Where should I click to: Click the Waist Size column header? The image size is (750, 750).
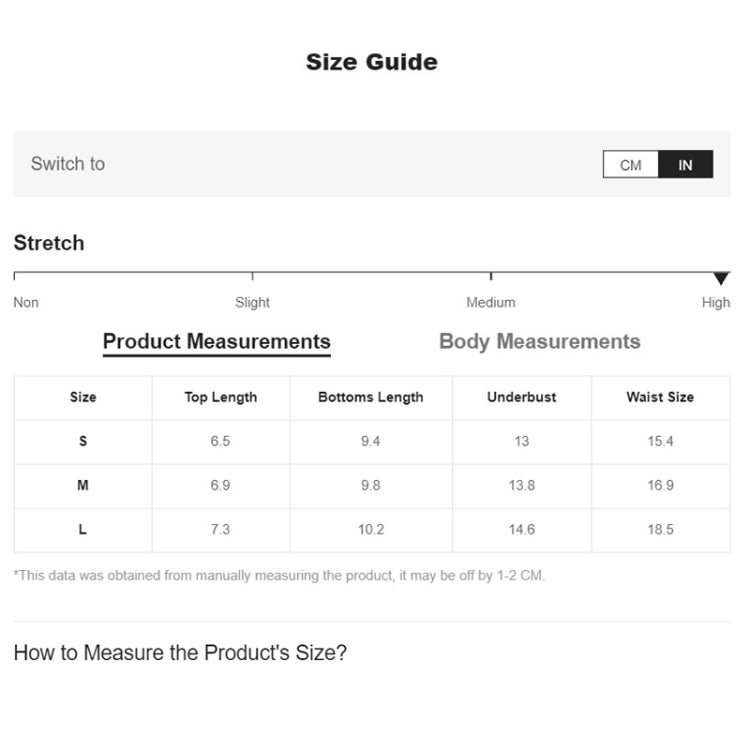coord(660,397)
